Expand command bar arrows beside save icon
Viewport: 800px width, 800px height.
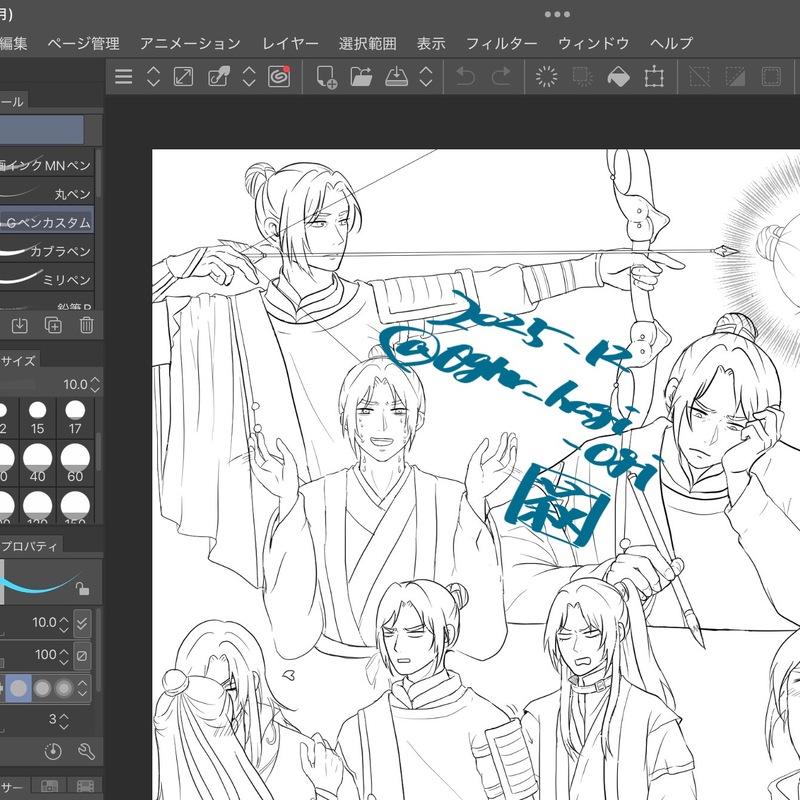[x=426, y=76]
